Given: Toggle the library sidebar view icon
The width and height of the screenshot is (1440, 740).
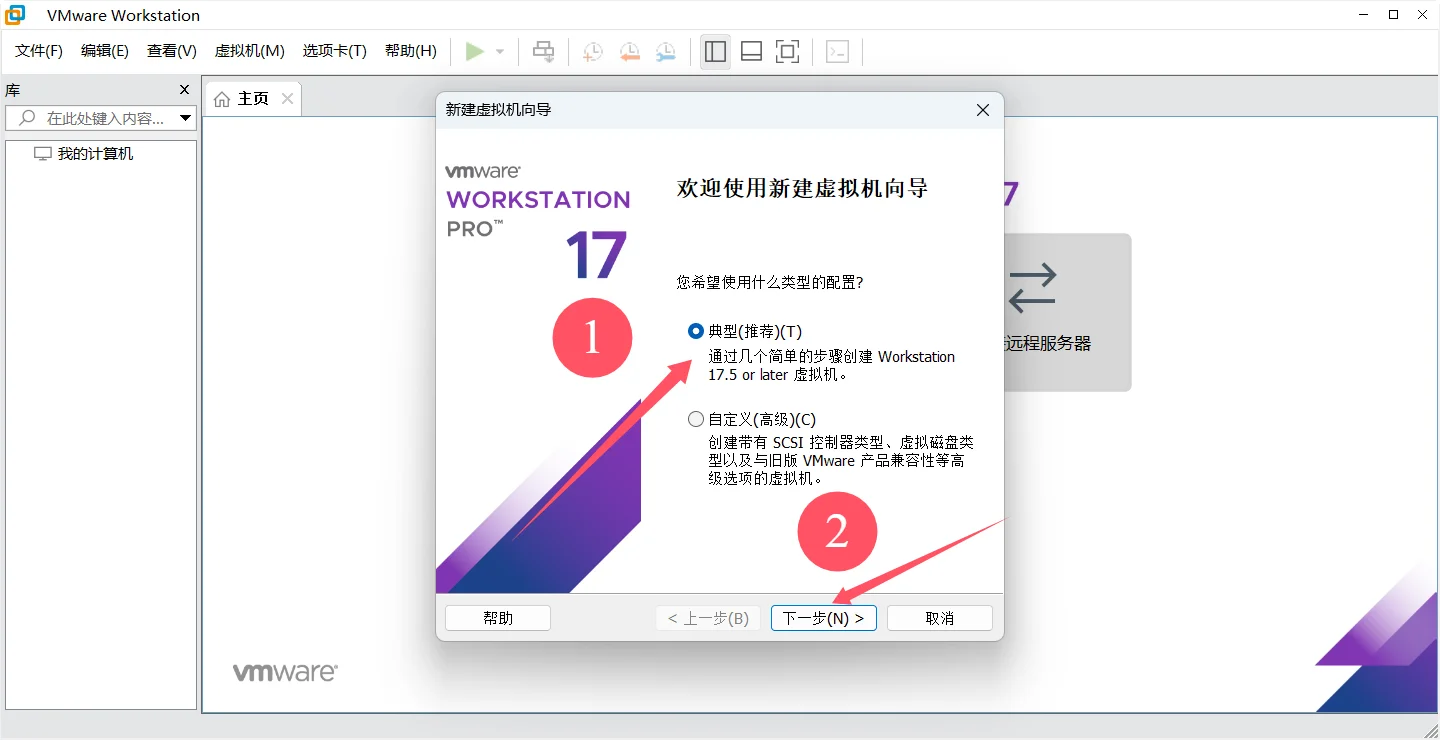Looking at the screenshot, I should pos(715,51).
